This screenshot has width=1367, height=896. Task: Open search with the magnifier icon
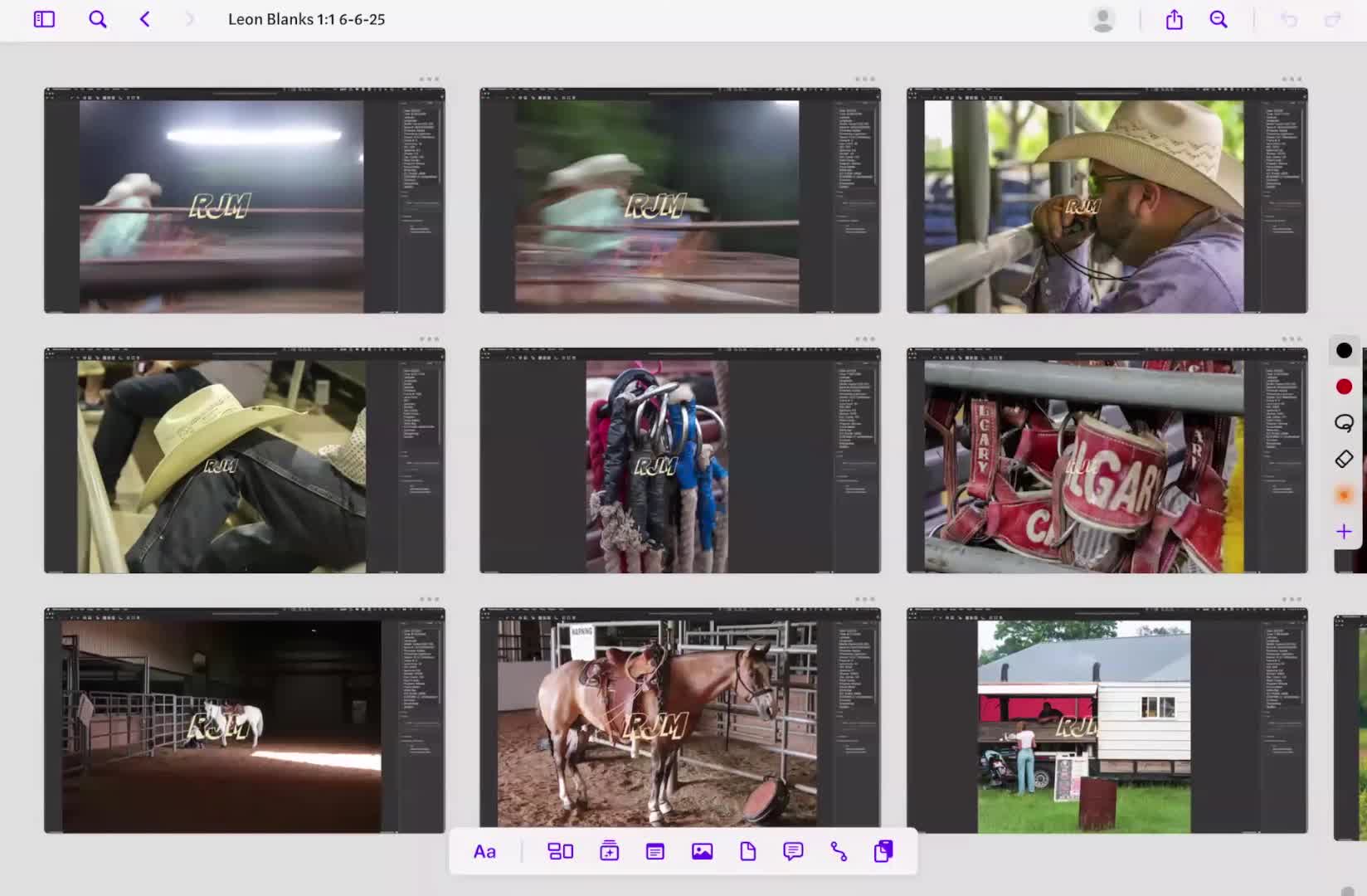[x=97, y=19]
